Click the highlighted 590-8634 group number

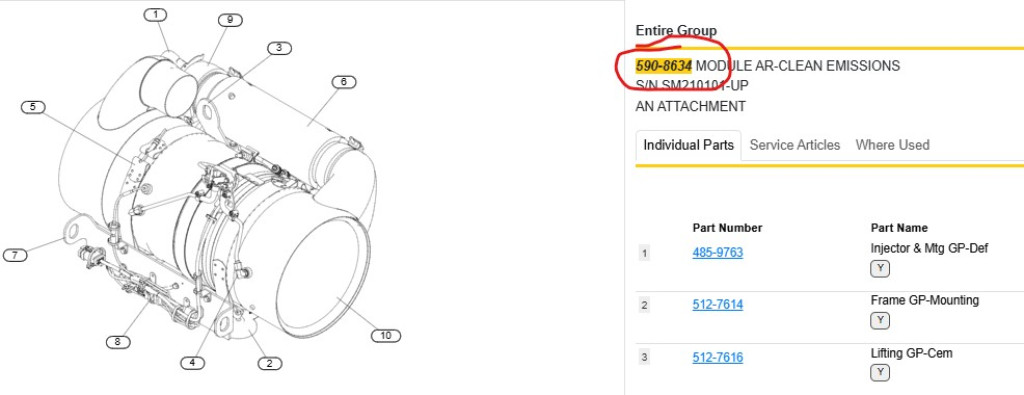(x=664, y=66)
